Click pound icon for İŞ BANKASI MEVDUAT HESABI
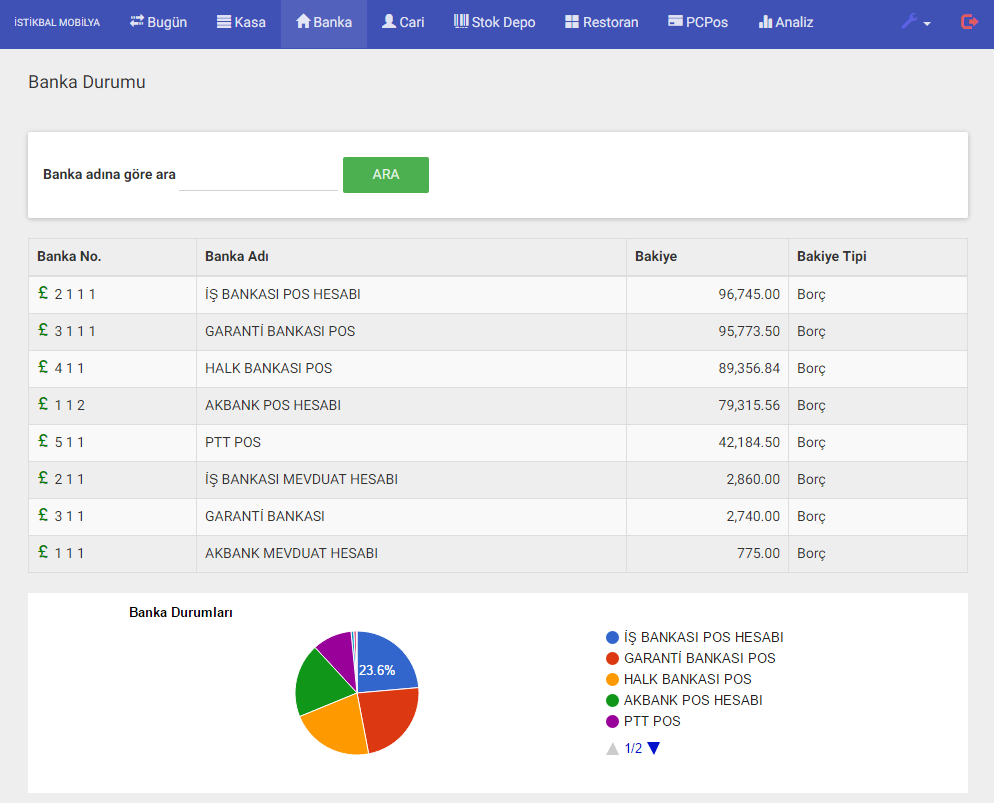The width and height of the screenshot is (994, 803). 43,479
